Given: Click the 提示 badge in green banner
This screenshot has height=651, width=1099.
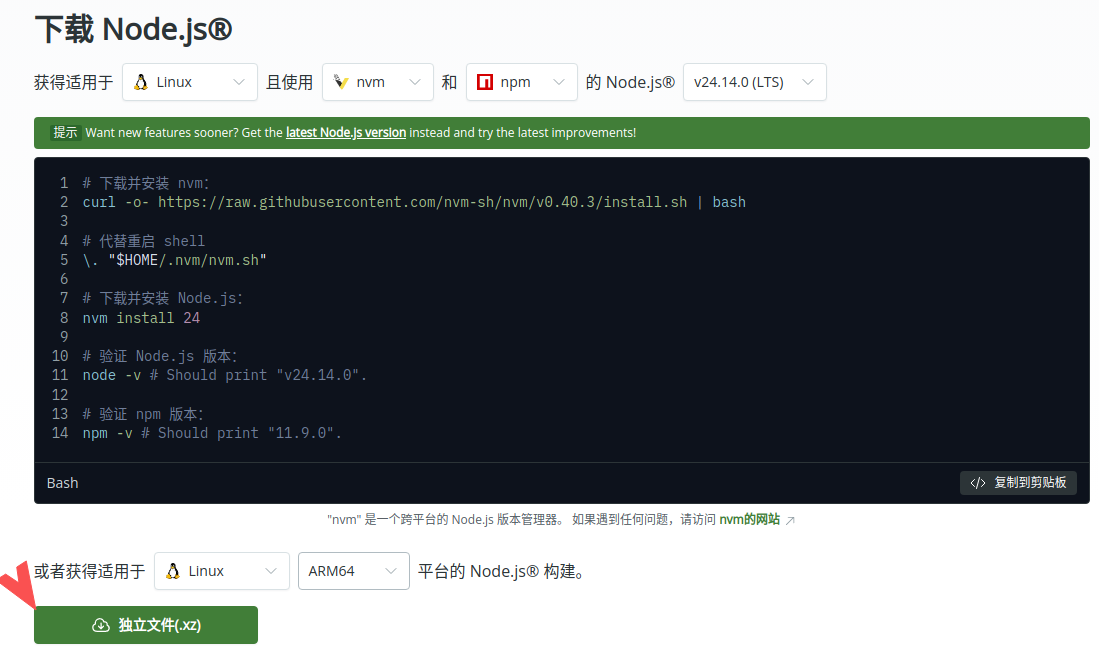Looking at the screenshot, I should [x=65, y=132].
